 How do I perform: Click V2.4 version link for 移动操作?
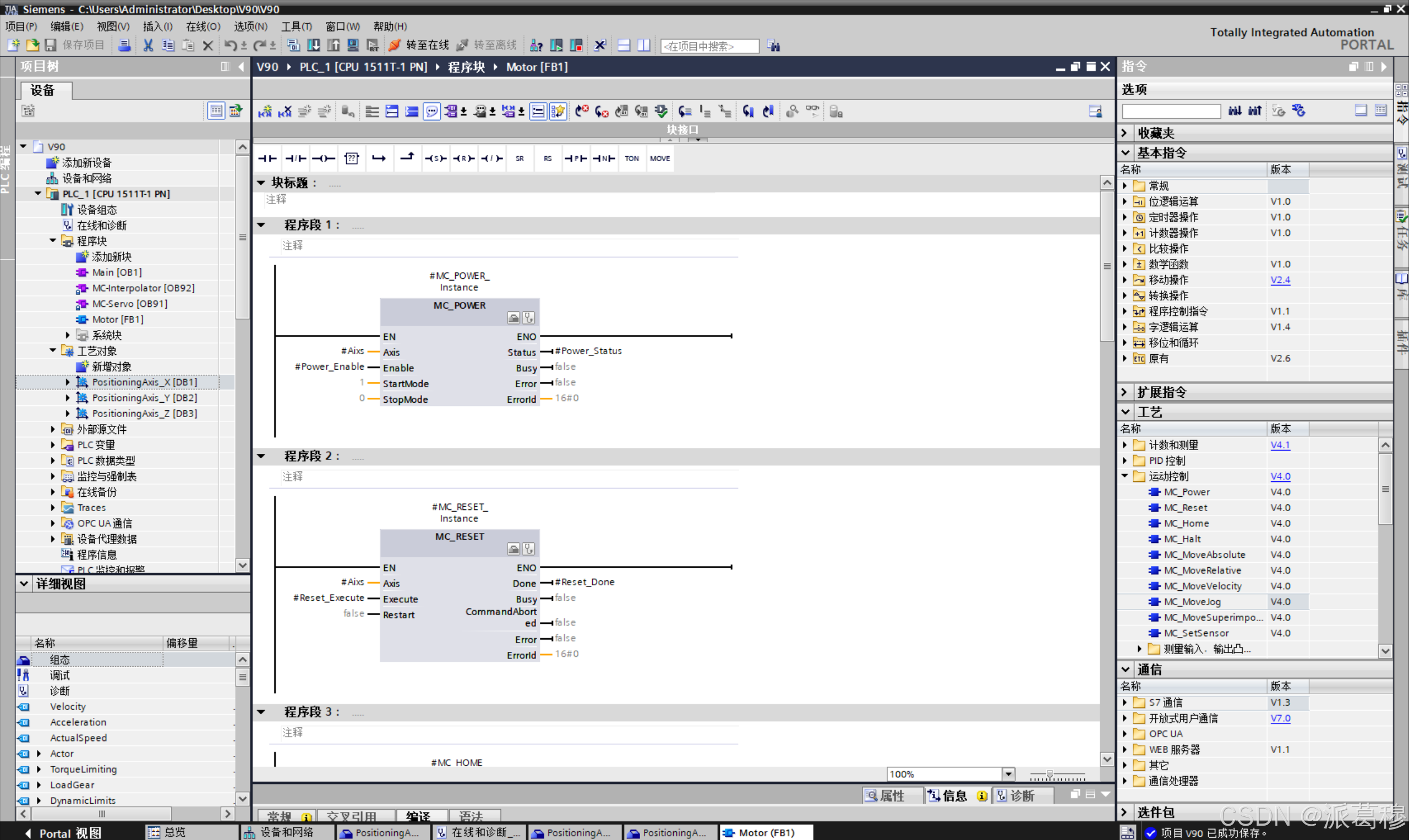point(1280,279)
